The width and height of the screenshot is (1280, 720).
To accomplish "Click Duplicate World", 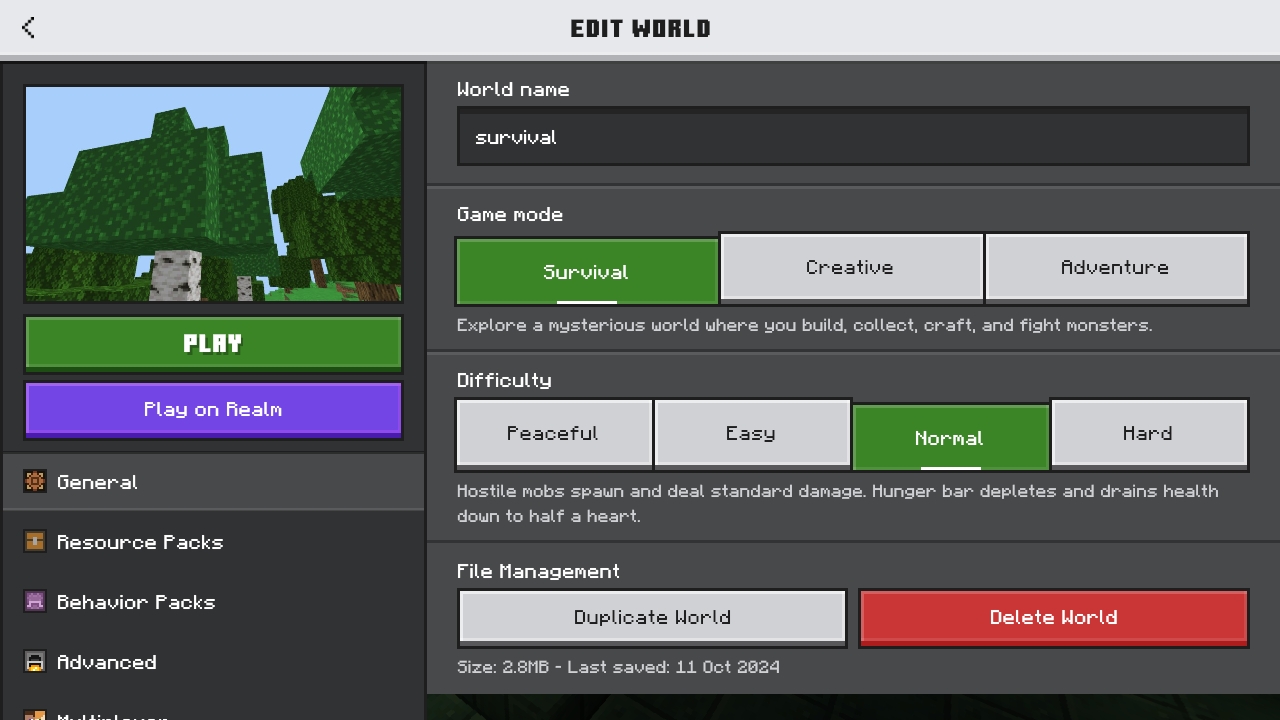I will click(x=652, y=617).
